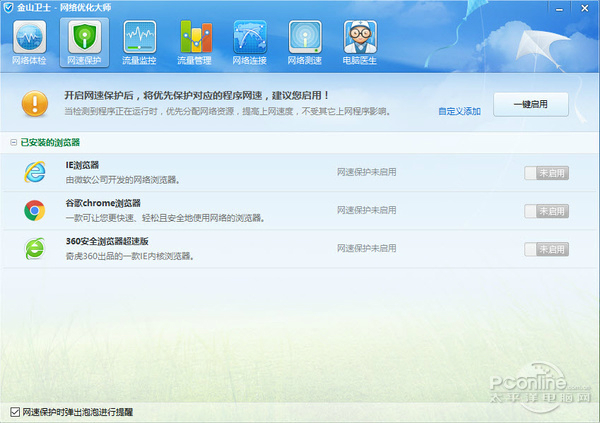Click the IE browser logo icon
This screenshot has width=600, height=423.
click(35, 172)
